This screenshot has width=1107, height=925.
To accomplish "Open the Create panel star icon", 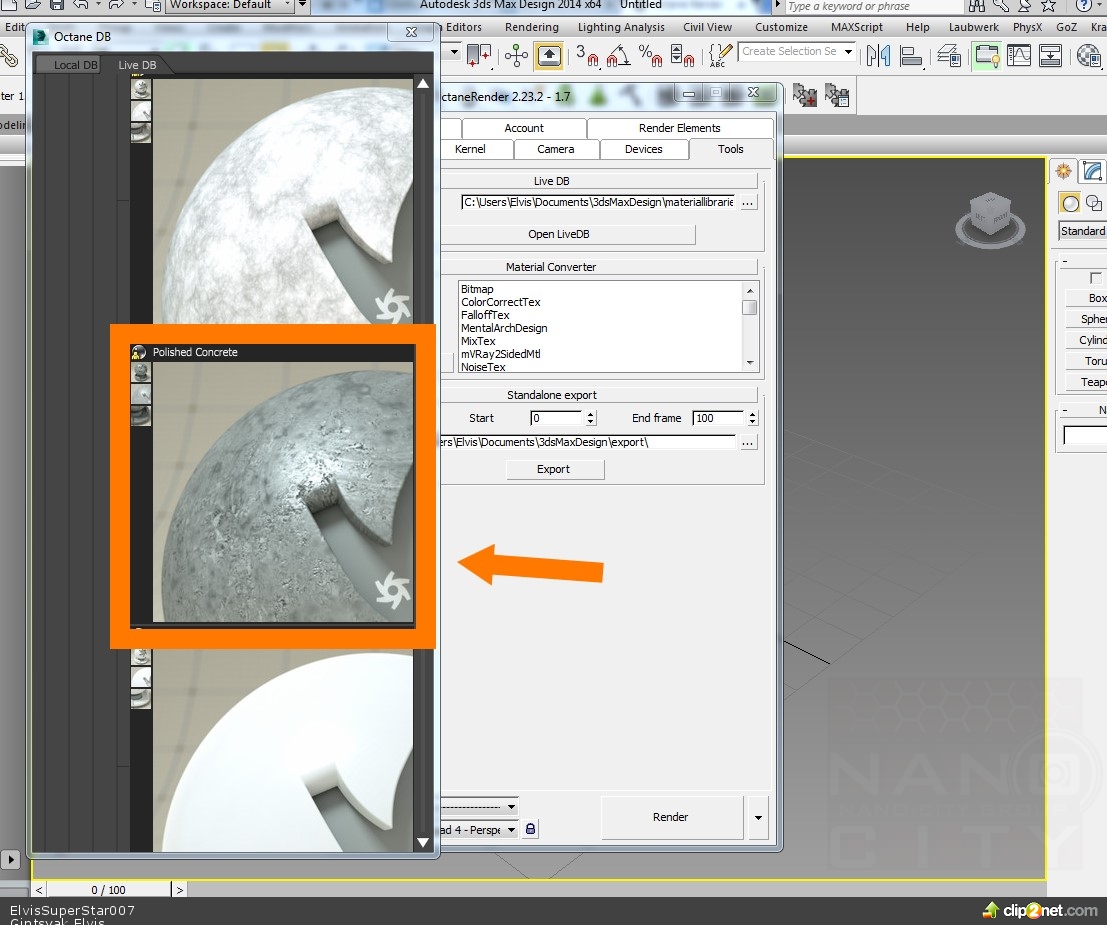I will (x=1063, y=171).
